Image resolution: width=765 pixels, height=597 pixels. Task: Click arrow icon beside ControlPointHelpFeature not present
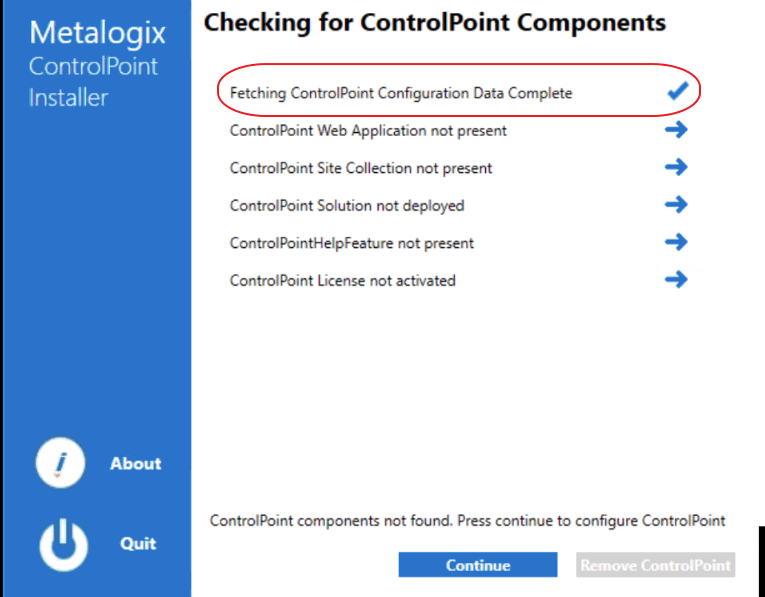tap(676, 242)
